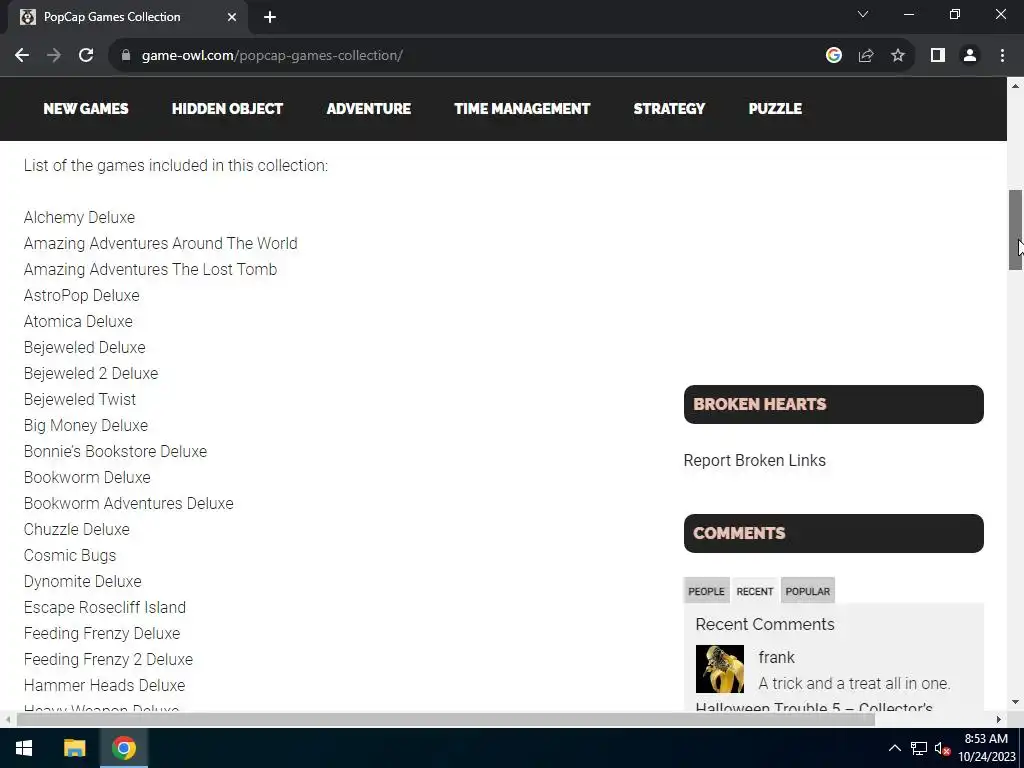Viewport: 1024px width, 768px height.
Task: Click the Cosmic Bugs entry
Action: coord(70,556)
